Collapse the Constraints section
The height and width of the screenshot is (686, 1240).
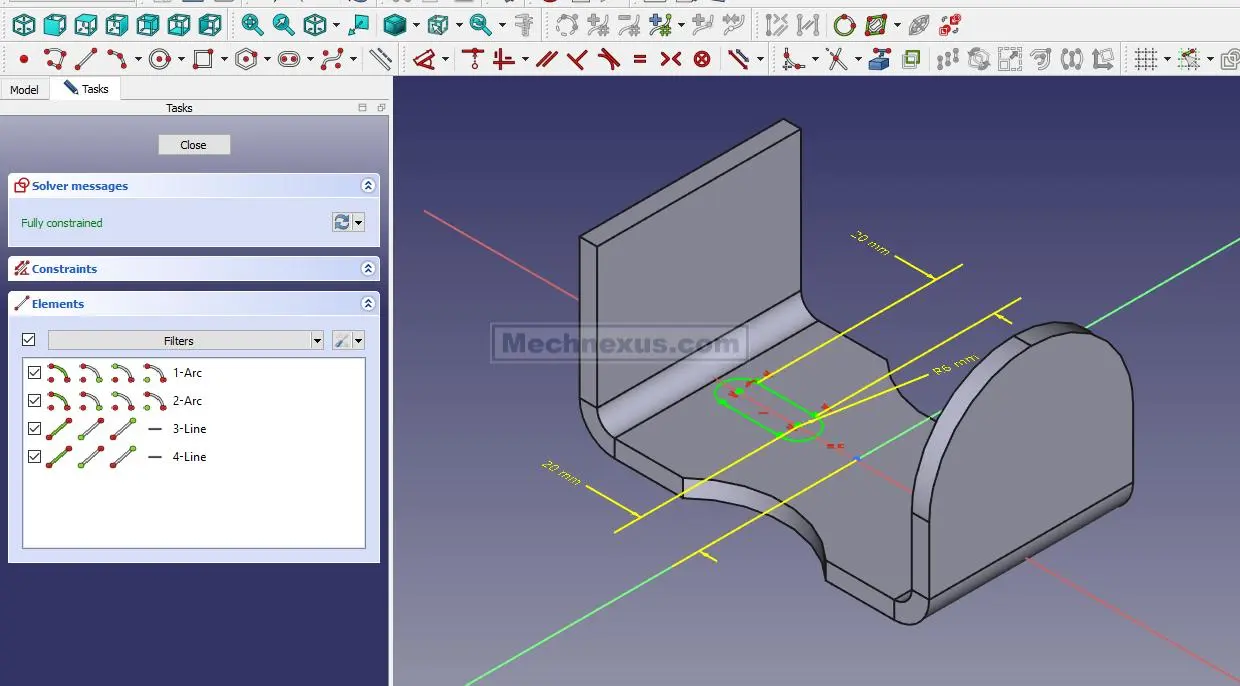[368, 269]
